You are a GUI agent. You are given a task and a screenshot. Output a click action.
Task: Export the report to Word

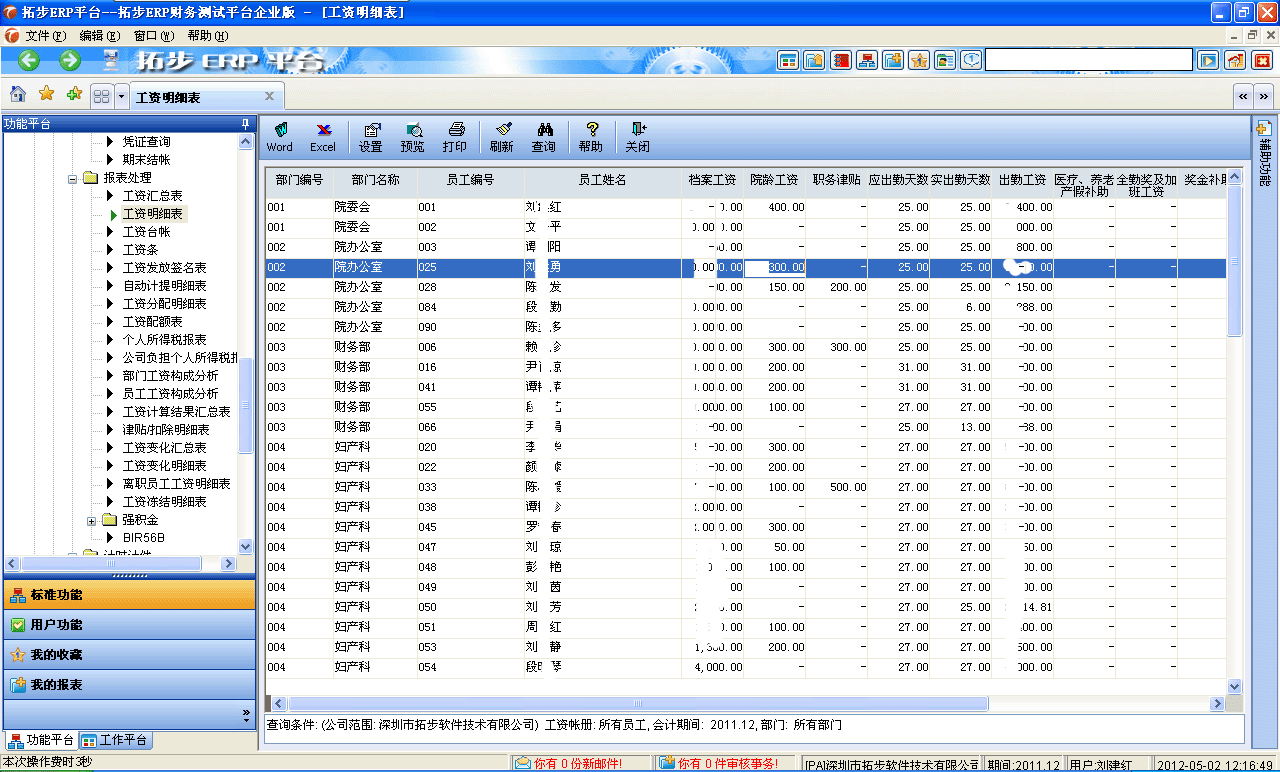pyautogui.click(x=279, y=137)
